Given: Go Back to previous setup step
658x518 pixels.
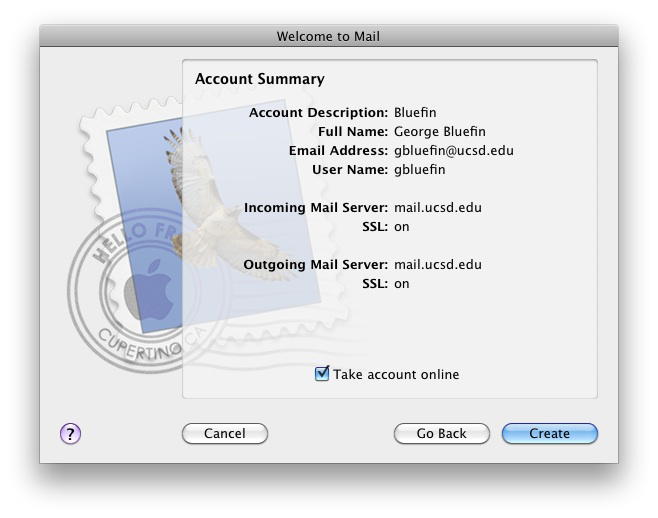Looking at the screenshot, I should pos(441,433).
